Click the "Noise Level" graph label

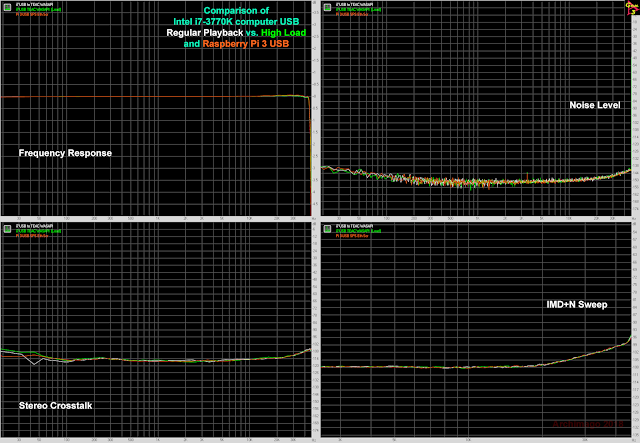[x=595, y=105]
